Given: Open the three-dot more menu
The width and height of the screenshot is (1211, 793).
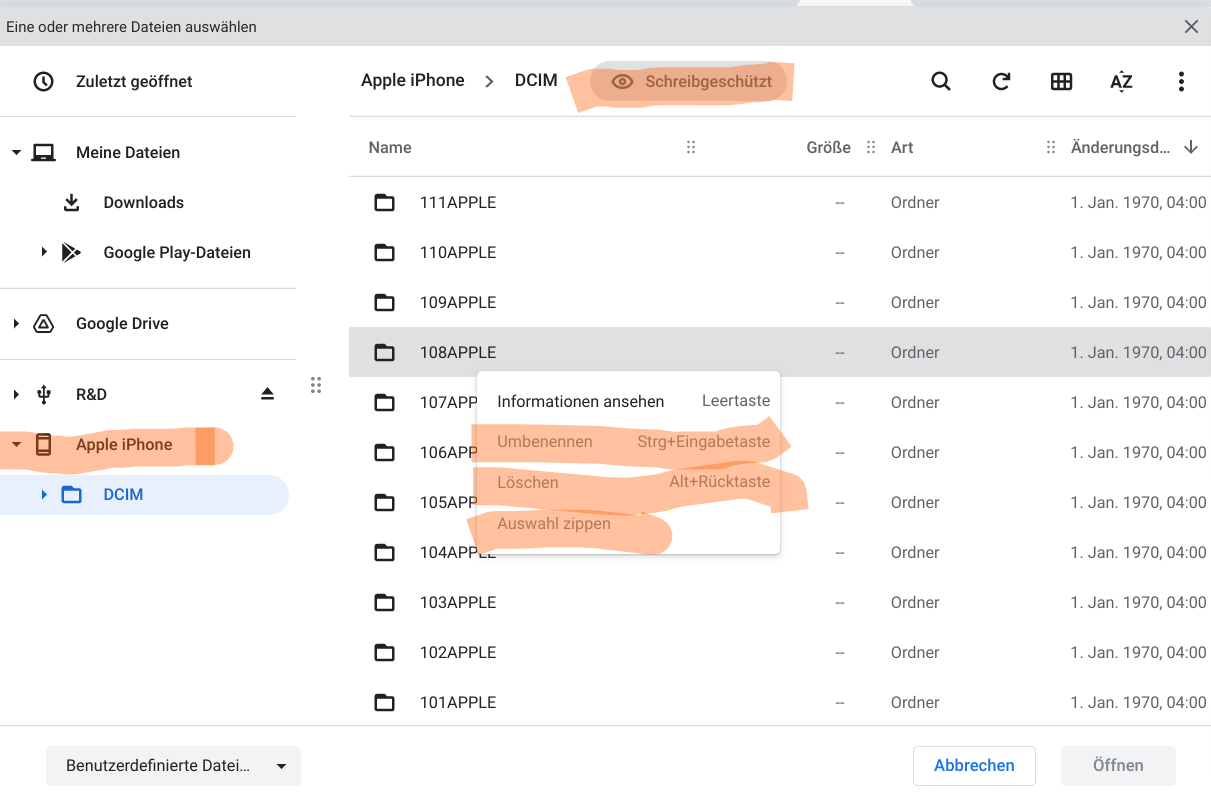Looking at the screenshot, I should [x=1181, y=82].
